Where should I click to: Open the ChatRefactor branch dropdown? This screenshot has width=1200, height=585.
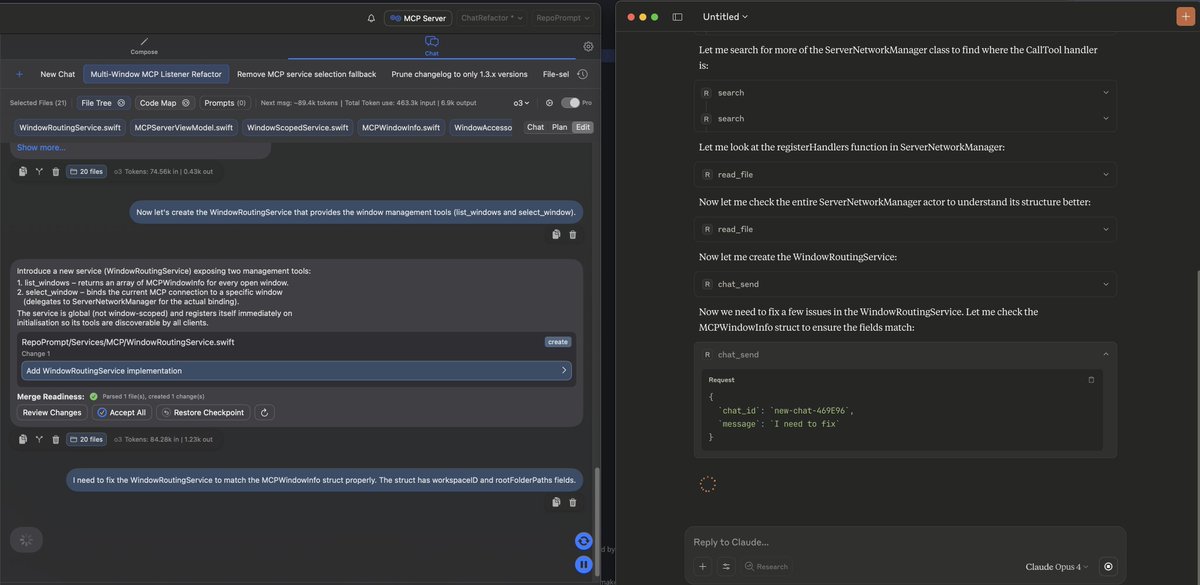(491, 18)
